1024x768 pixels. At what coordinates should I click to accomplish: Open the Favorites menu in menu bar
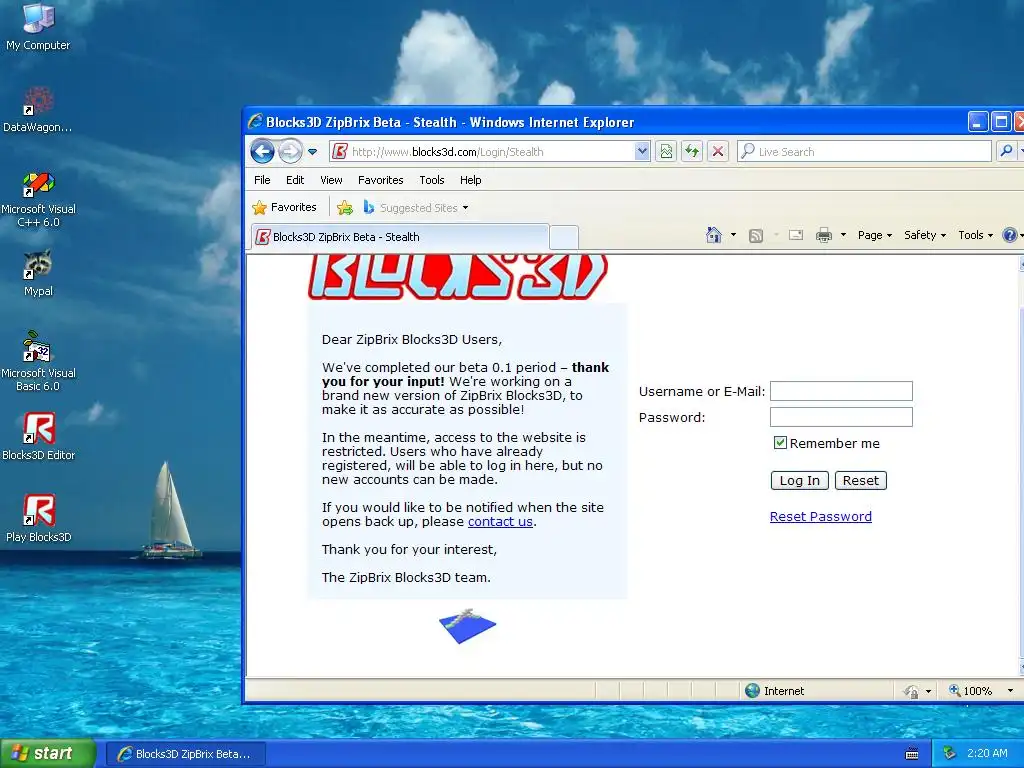(x=380, y=180)
